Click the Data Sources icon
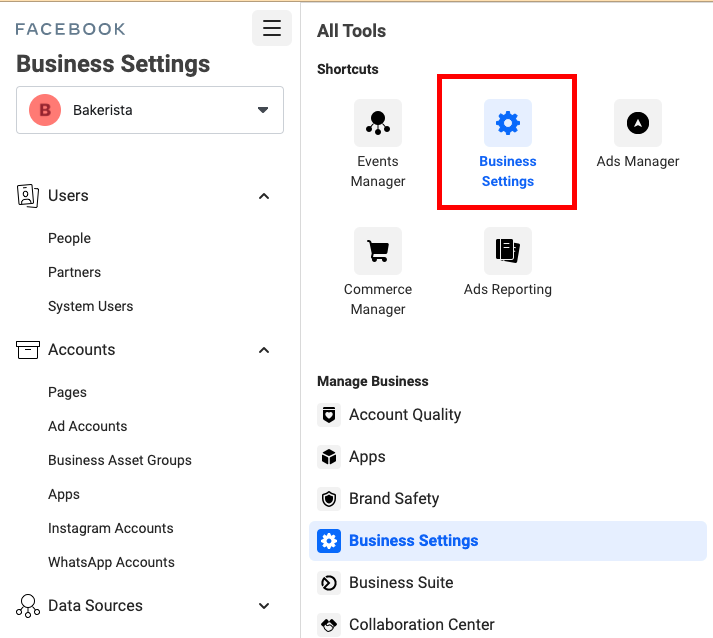Image resolution: width=713 pixels, height=638 pixels. pos(28,606)
